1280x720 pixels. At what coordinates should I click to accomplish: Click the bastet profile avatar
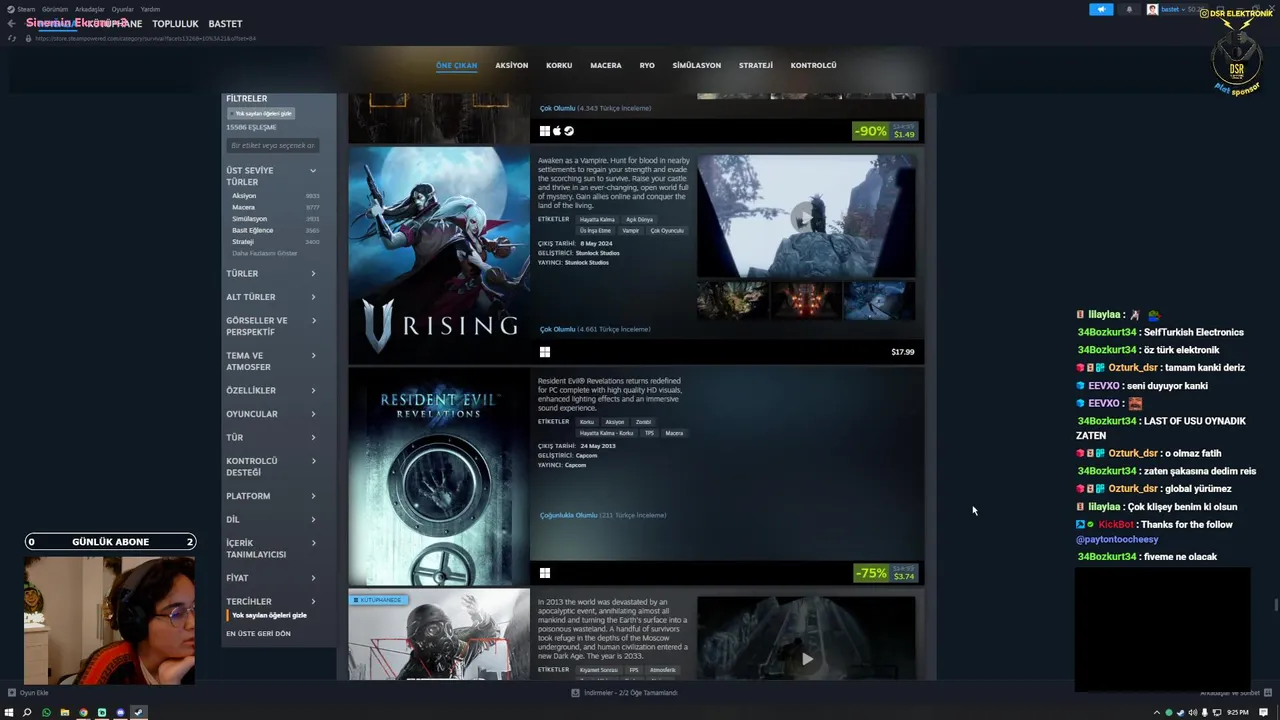(x=1153, y=9)
